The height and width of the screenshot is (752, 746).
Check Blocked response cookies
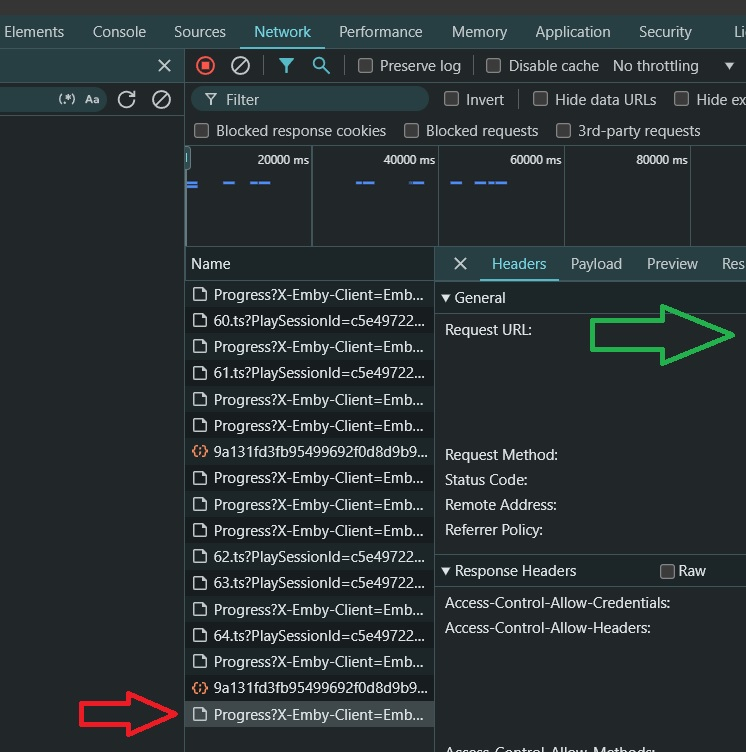201,130
